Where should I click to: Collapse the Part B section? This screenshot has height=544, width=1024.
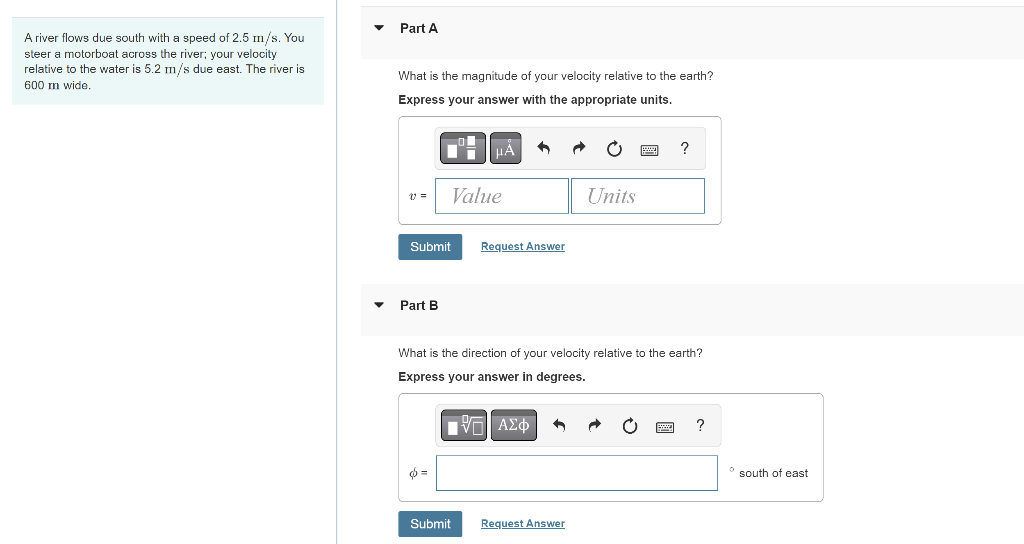point(379,305)
